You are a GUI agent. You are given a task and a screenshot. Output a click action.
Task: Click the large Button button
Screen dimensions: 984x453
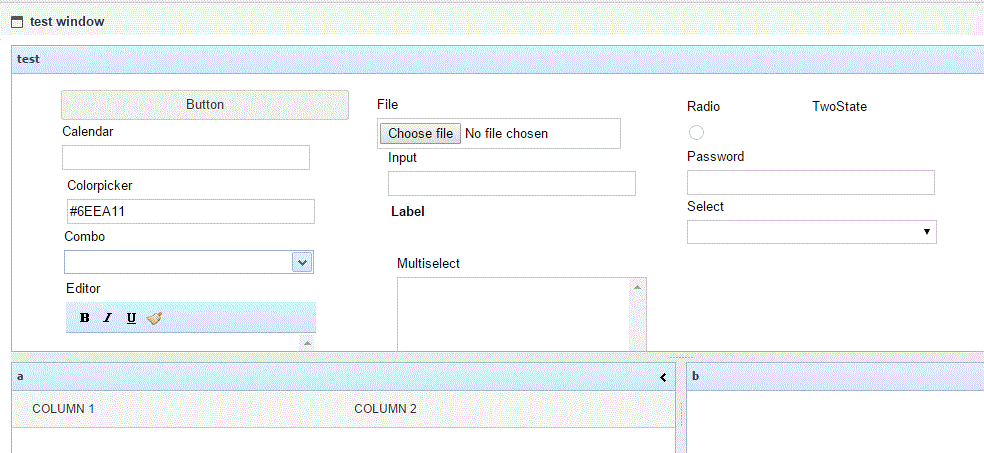click(x=205, y=105)
